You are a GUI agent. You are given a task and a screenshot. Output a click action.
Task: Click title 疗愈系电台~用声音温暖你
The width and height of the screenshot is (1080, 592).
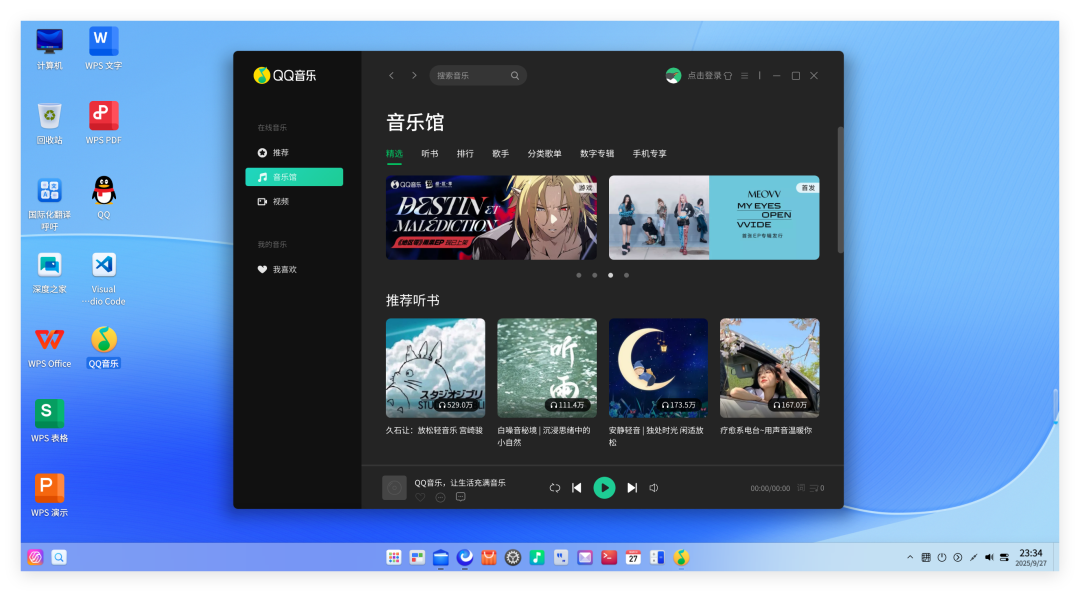(766, 430)
